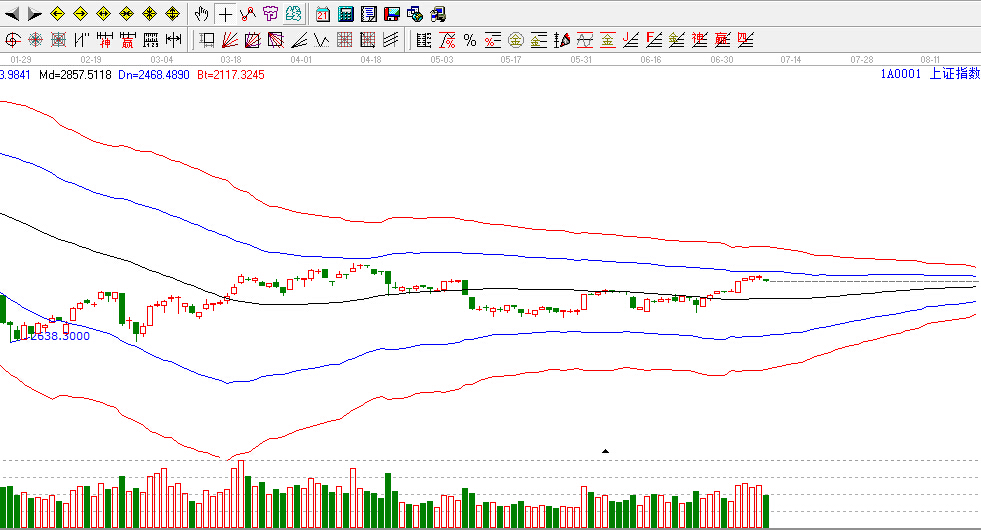
Task: Click the yellow diamond four-way arrow icon
Action: click(172, 14)
